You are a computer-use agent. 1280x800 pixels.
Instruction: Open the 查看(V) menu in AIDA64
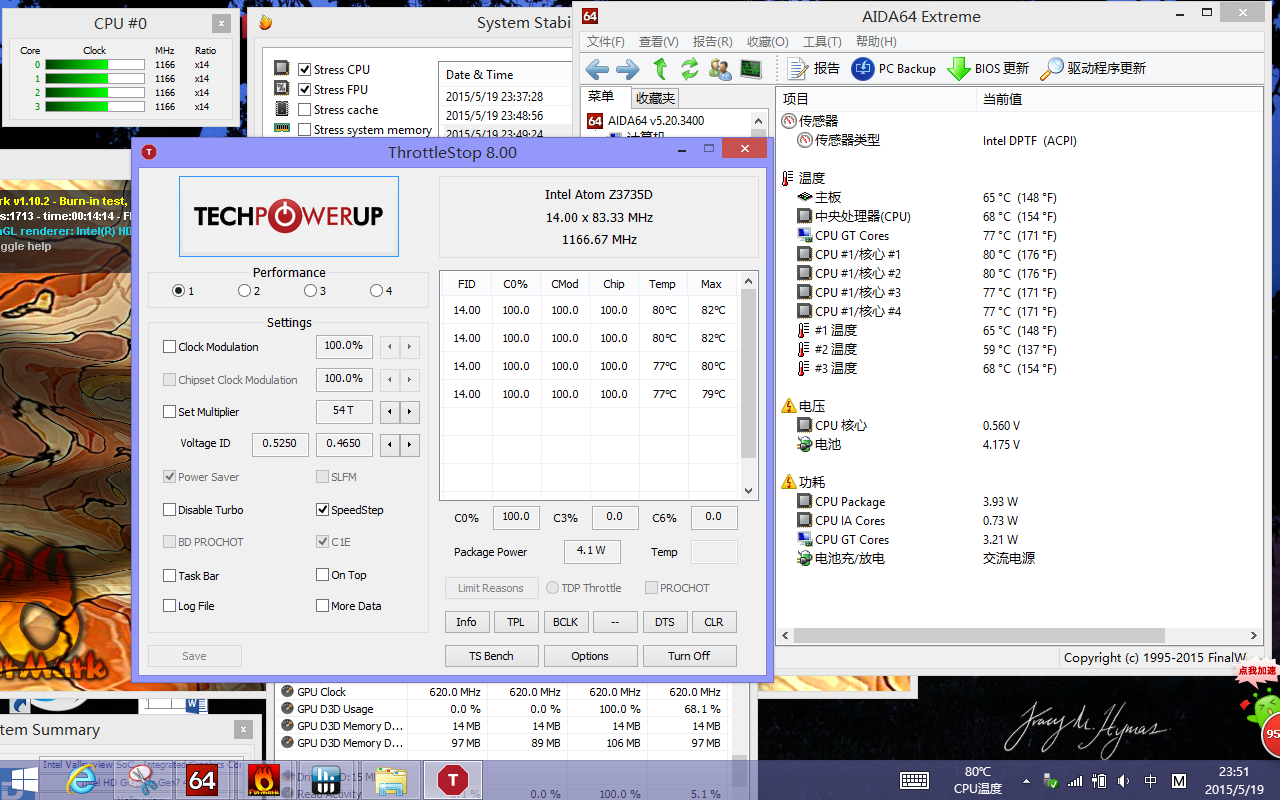659,42
